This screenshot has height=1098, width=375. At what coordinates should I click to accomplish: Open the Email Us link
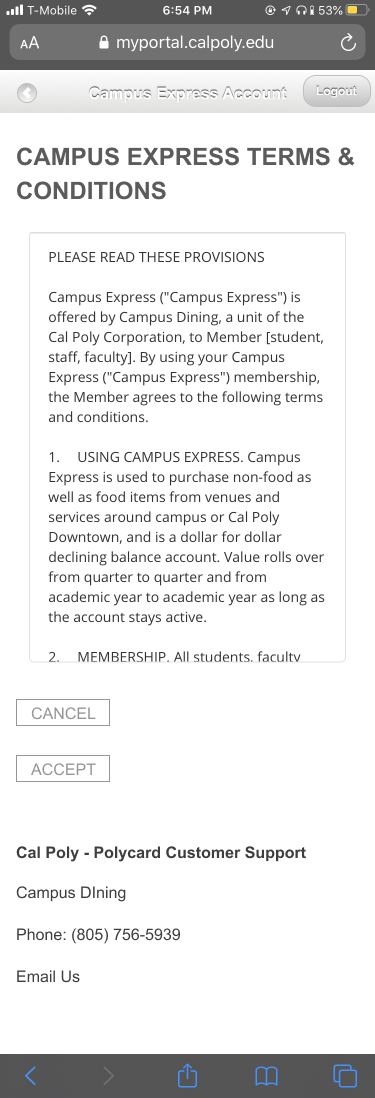tap(48, 976)
